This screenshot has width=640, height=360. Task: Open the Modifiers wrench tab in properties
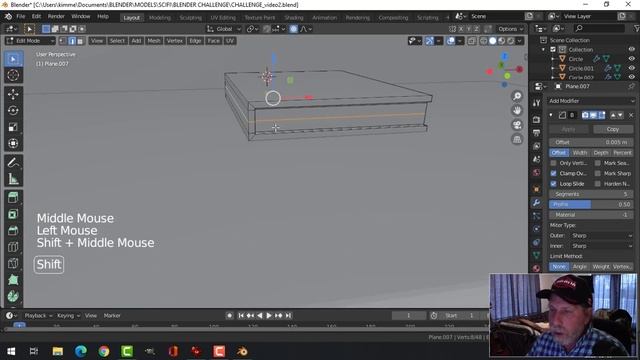(536, 202)
